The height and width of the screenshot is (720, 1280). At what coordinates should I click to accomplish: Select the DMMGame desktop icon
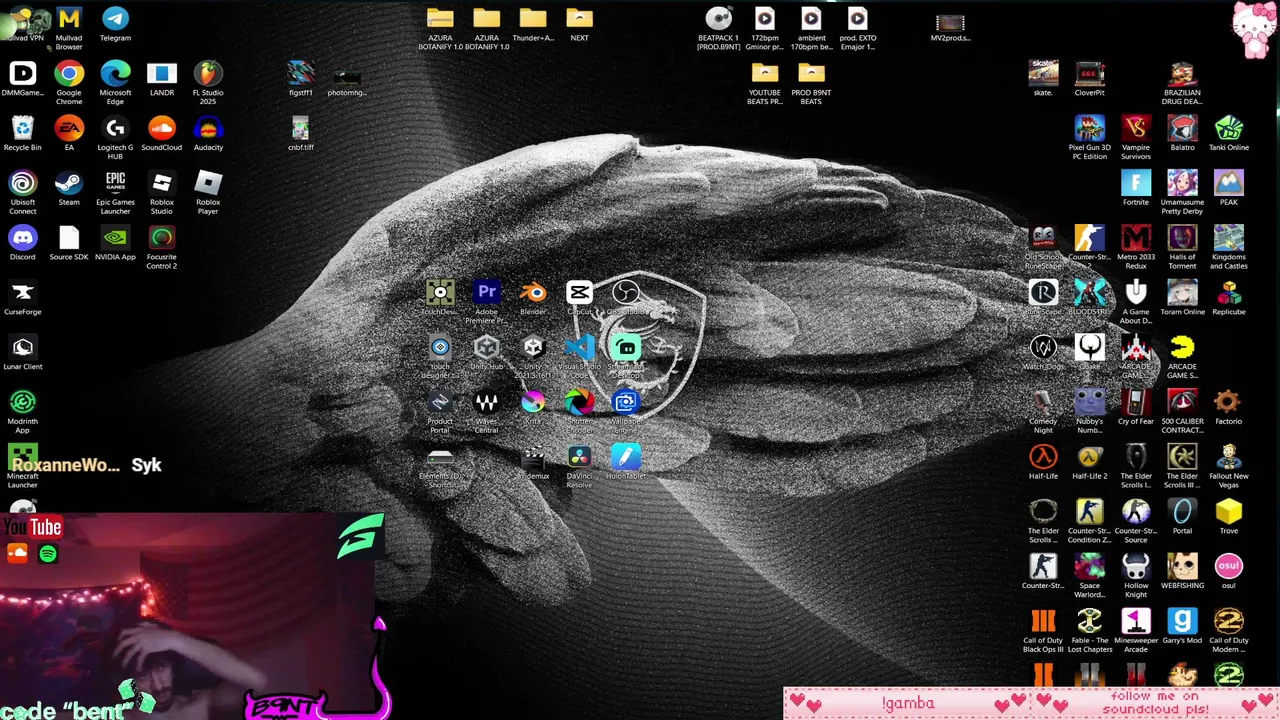22,74
